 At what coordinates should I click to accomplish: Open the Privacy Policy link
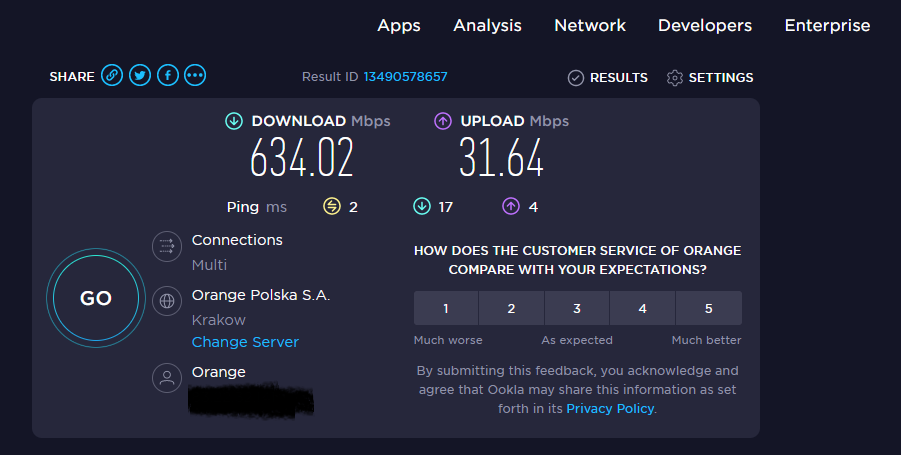[610, 409]
